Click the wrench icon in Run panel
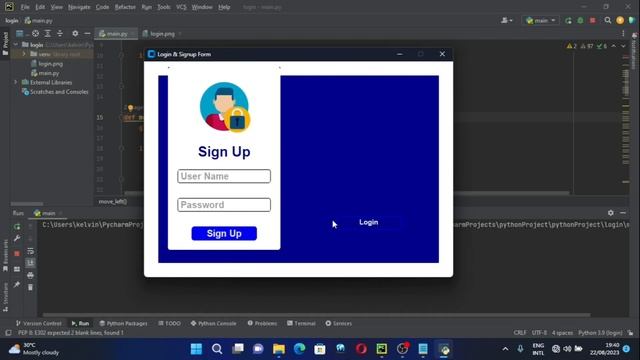This screenshot has width=640, height=360. [17, 238]
